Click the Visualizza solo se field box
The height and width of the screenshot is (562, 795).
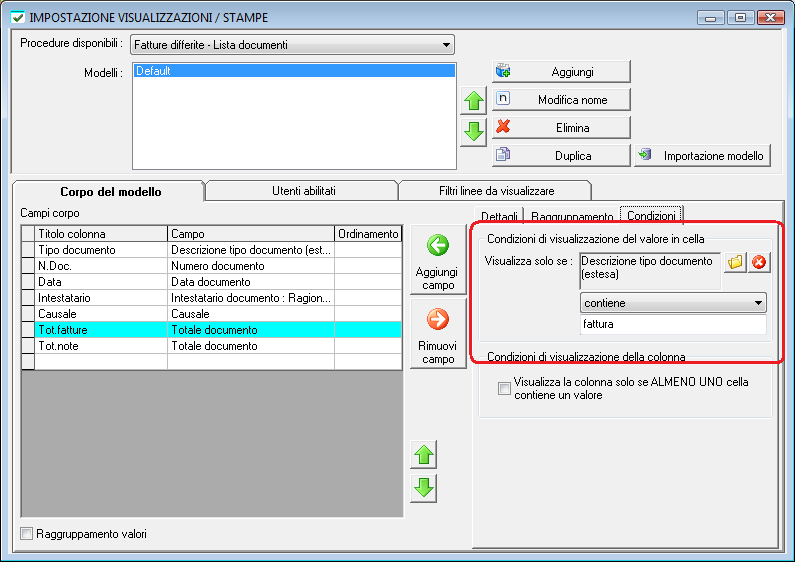click(650, 271)
